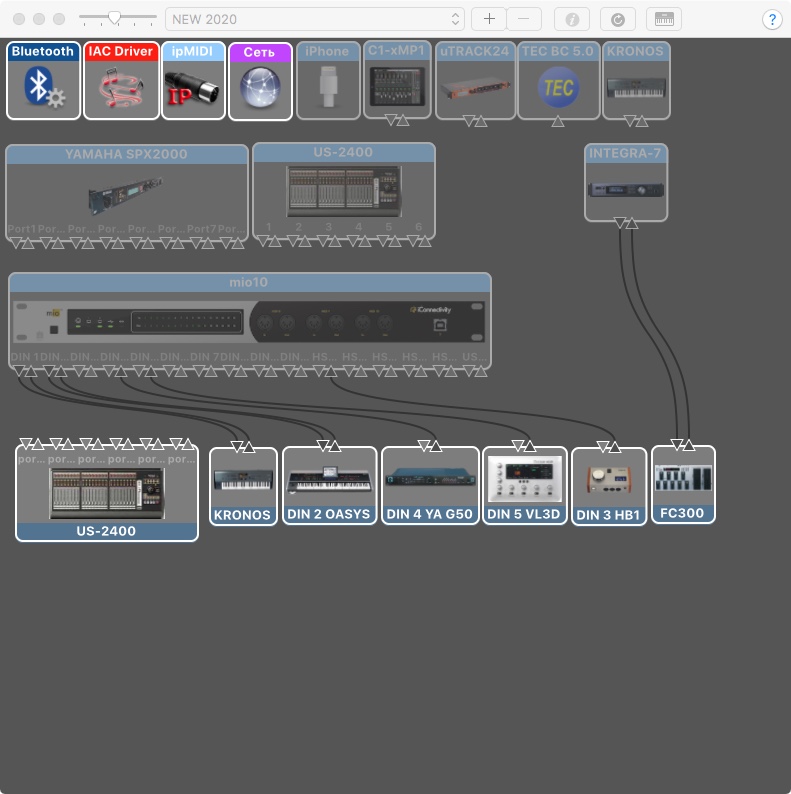Select the FC300 foot controller
Image resolution: width=791 pixels, height=794 pixels.
click(683, 485)
